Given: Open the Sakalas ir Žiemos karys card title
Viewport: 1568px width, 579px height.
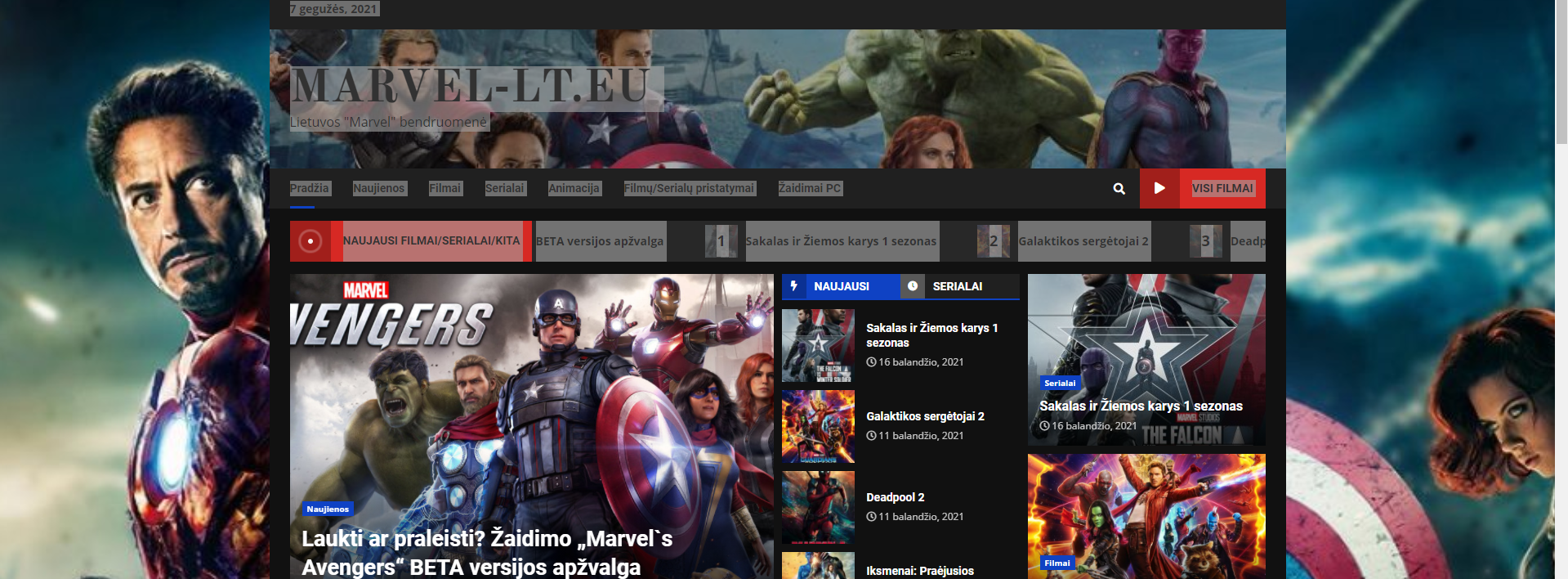Looking at the screenshot, I should point(1141,406).
